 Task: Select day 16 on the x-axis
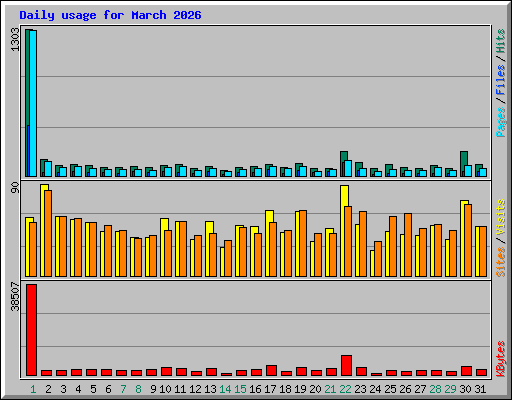tap(255, 389)
